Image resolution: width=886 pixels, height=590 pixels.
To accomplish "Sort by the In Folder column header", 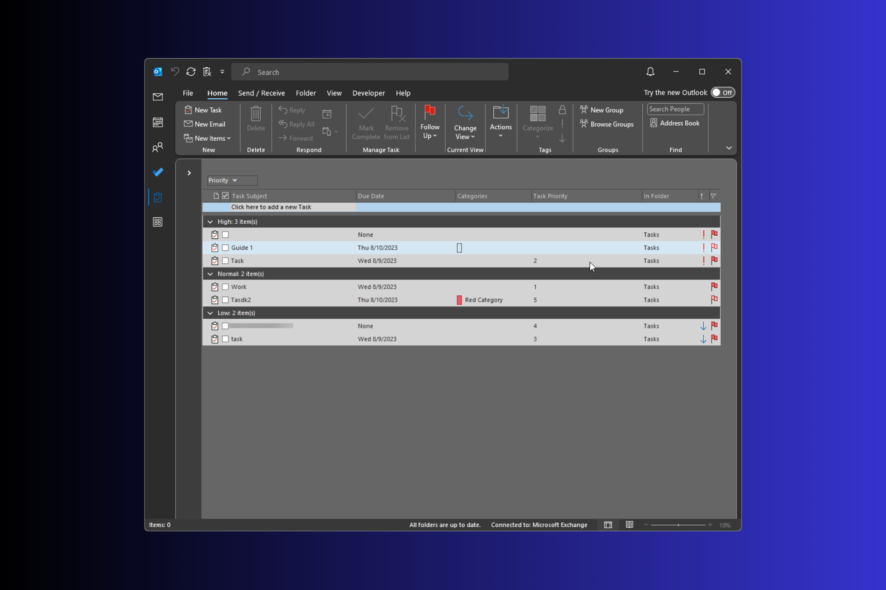I will (x=669, y=196).
